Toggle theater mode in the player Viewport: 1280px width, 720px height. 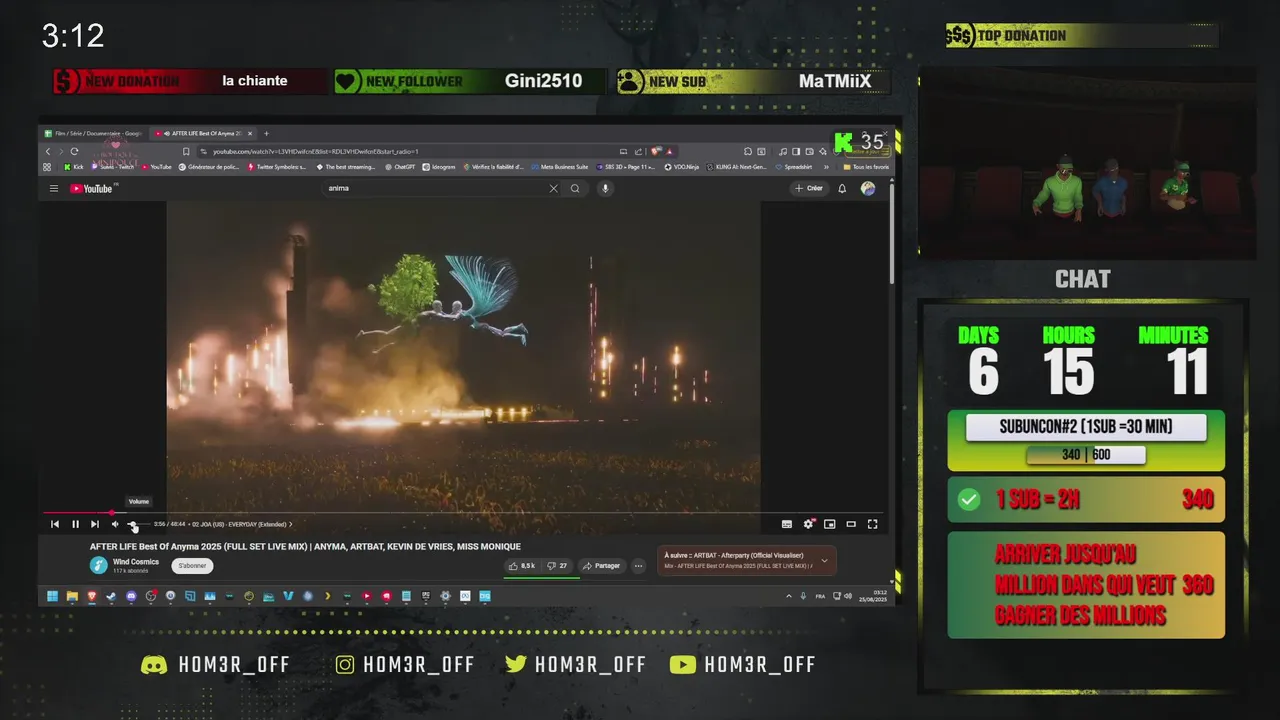pyautogui.click(x=851, y=524)
